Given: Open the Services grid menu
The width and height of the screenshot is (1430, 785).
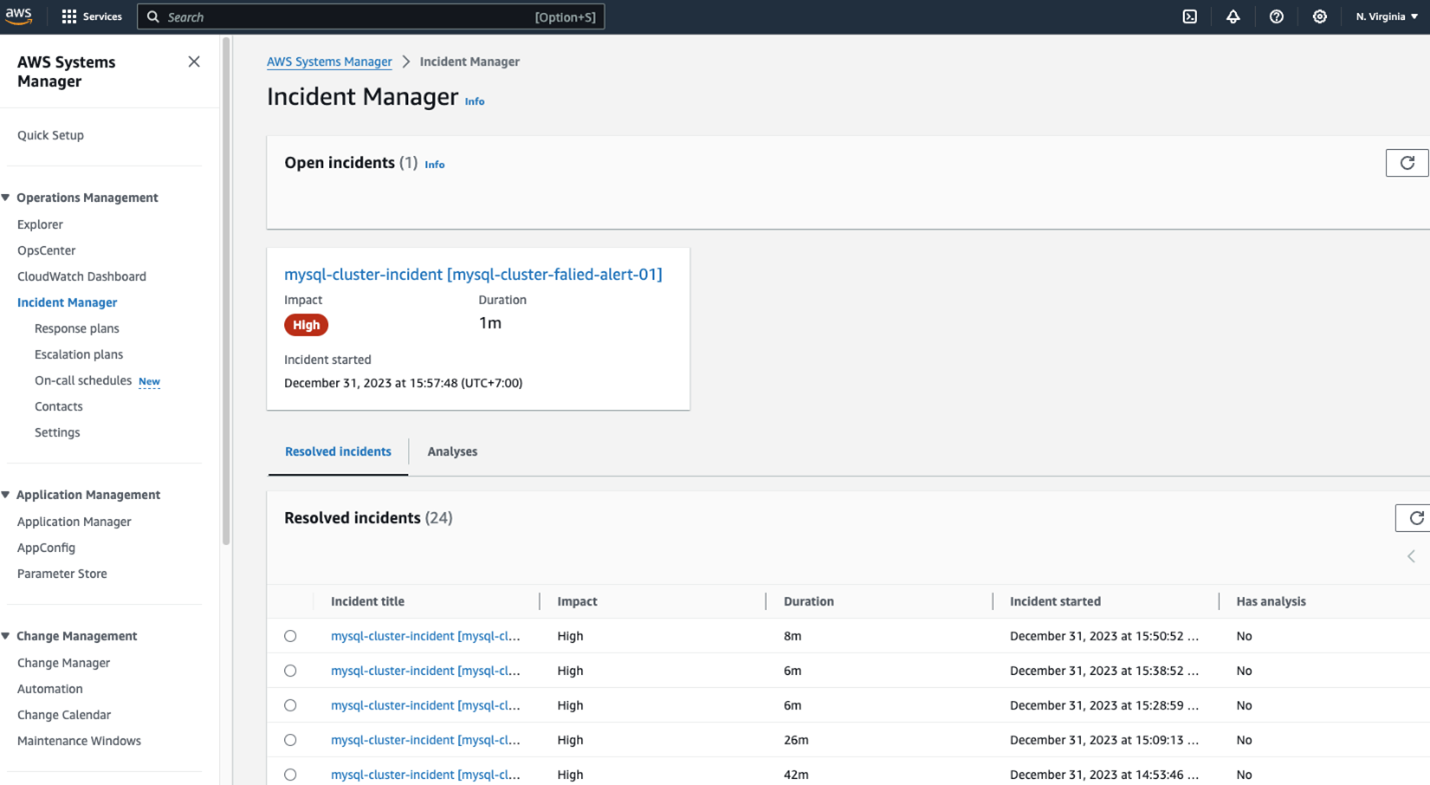Looking at the screenshot, I should (x=91, y=16).
